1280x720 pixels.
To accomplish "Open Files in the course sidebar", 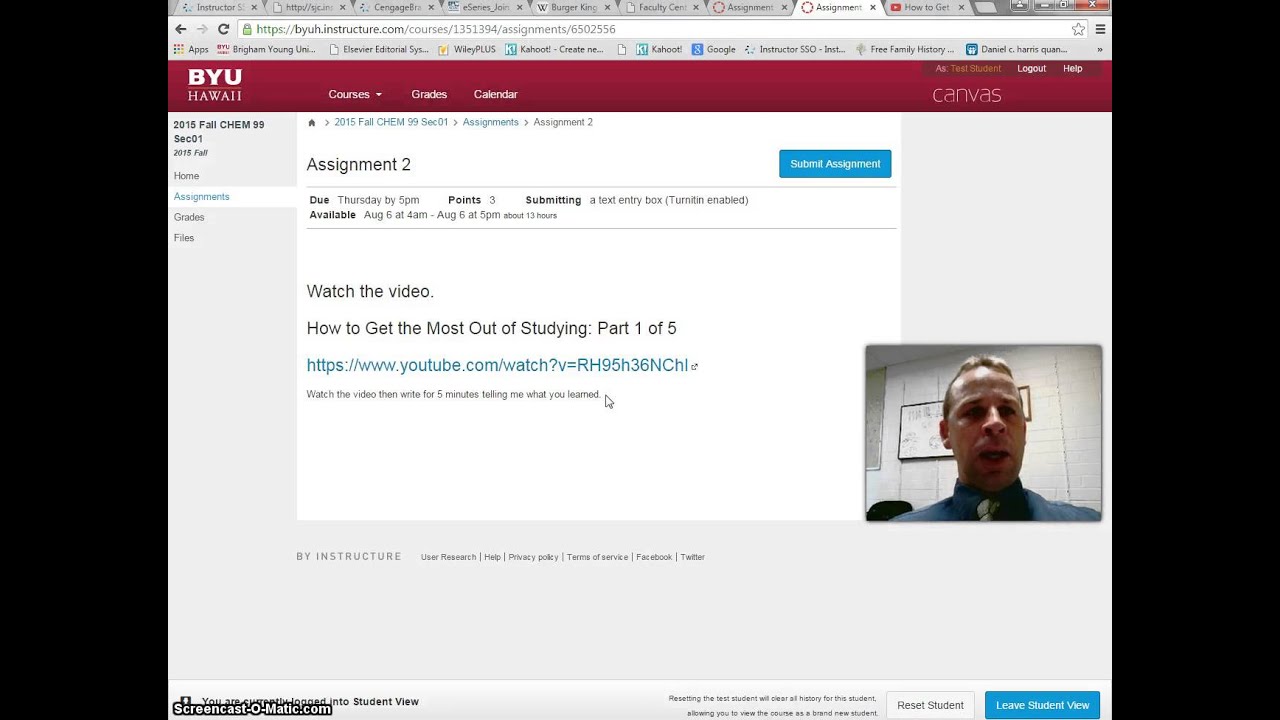I will point(184,238).
